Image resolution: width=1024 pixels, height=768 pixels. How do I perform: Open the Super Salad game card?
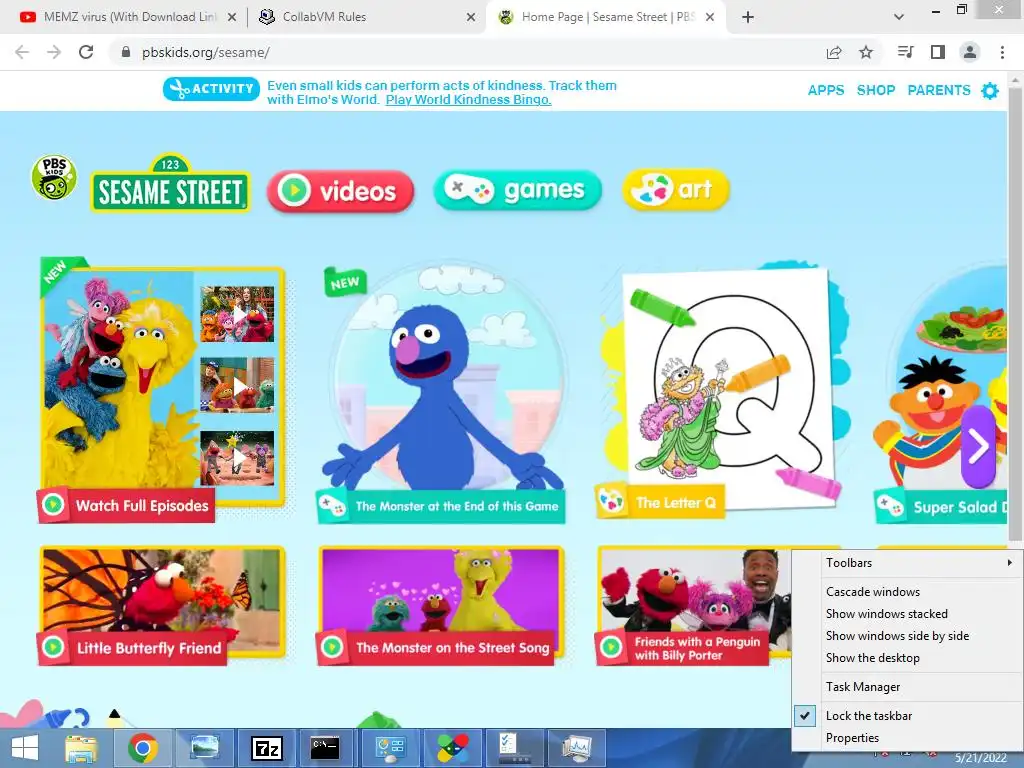coord(940,392)
